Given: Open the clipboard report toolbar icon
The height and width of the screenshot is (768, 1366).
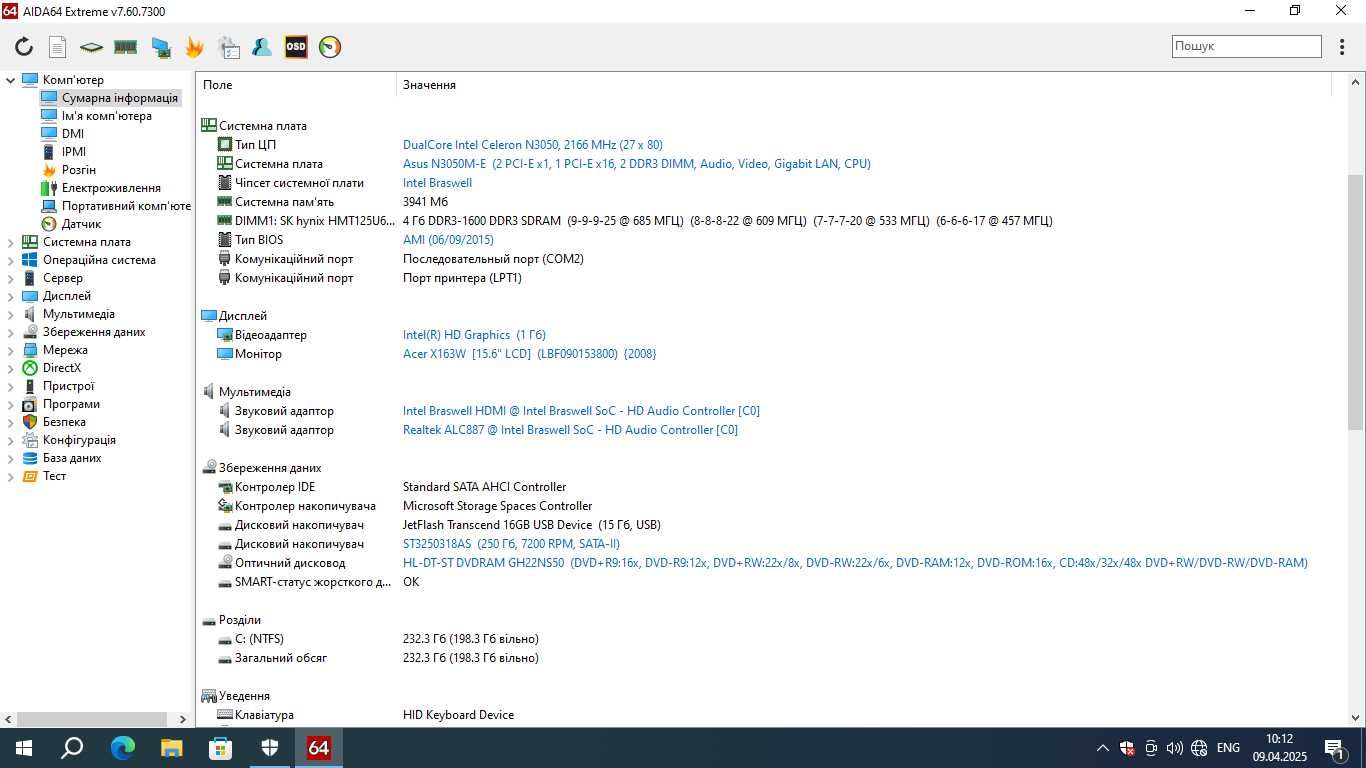Looking at the screenshot, I should pyautogui.click(x=229, y=47).
